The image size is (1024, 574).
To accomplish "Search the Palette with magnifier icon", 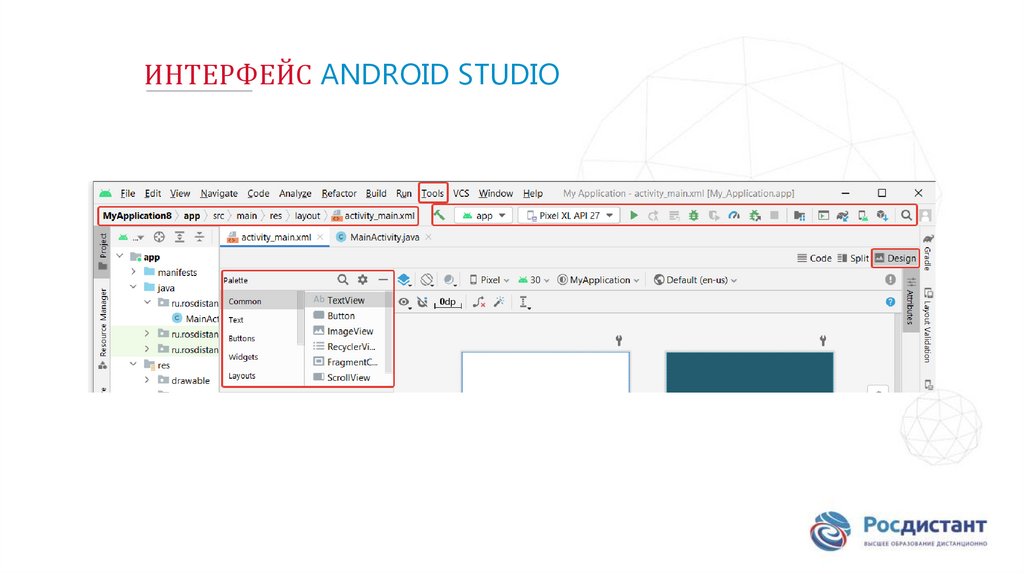I will click(343, 281).
